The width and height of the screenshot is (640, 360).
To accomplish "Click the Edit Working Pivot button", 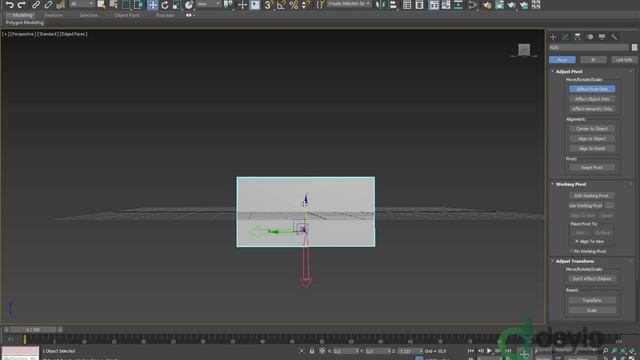I will [x=592, y=196].
